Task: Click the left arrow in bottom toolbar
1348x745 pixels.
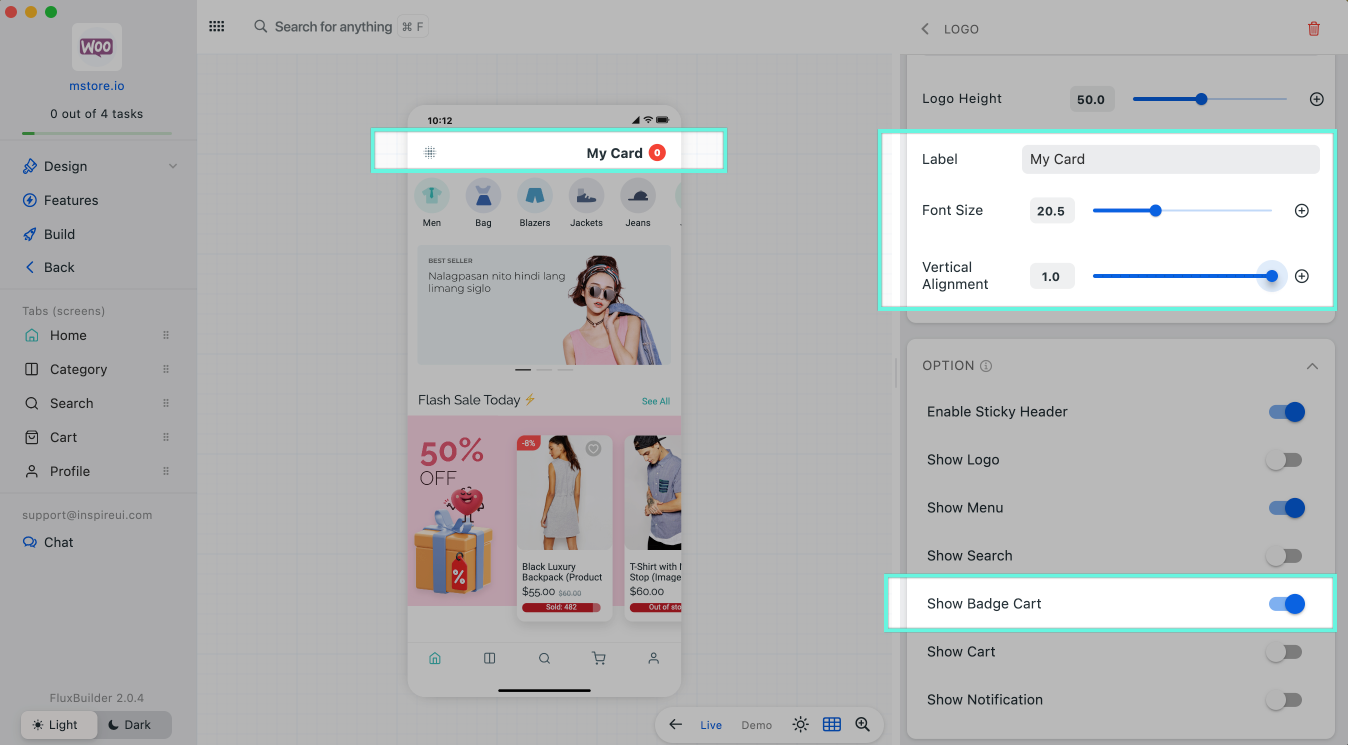Action: 676,725
